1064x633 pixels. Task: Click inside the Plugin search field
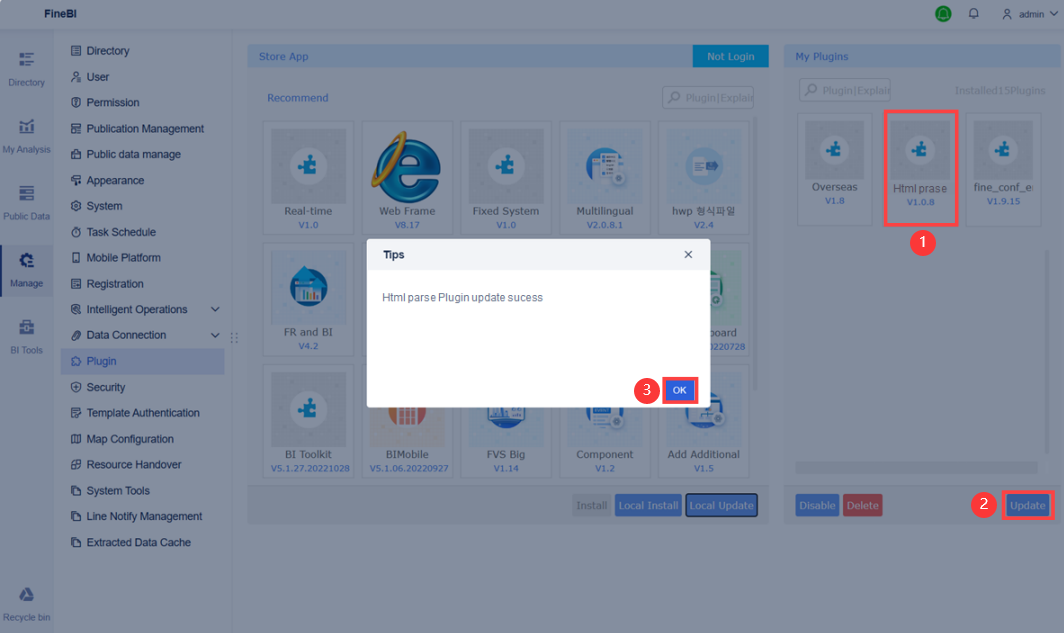[x=845, y=89]
